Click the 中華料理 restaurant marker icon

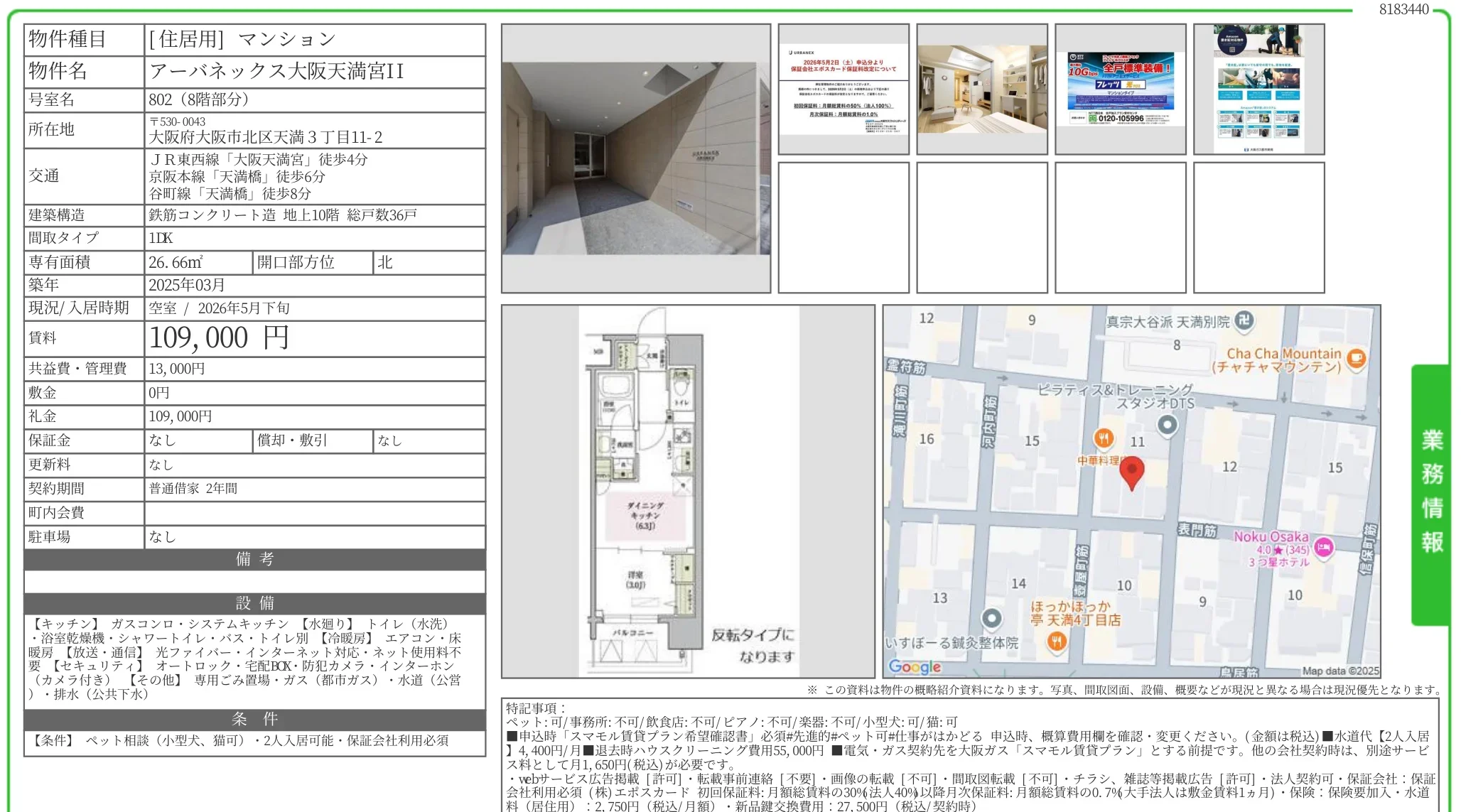coord(1103,438)
